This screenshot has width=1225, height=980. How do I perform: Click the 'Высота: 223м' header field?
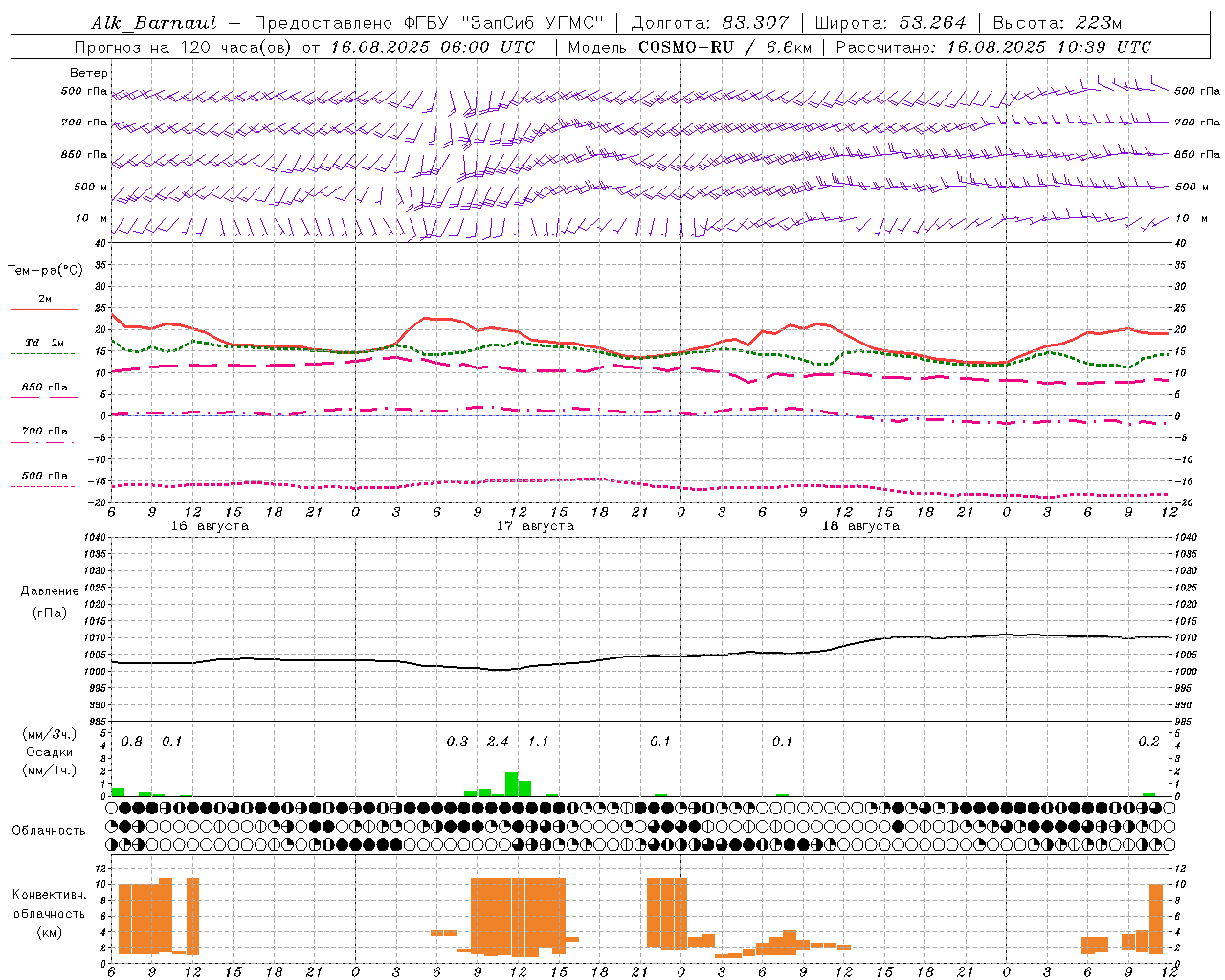pyautogui.click(x=1058, y=23)
